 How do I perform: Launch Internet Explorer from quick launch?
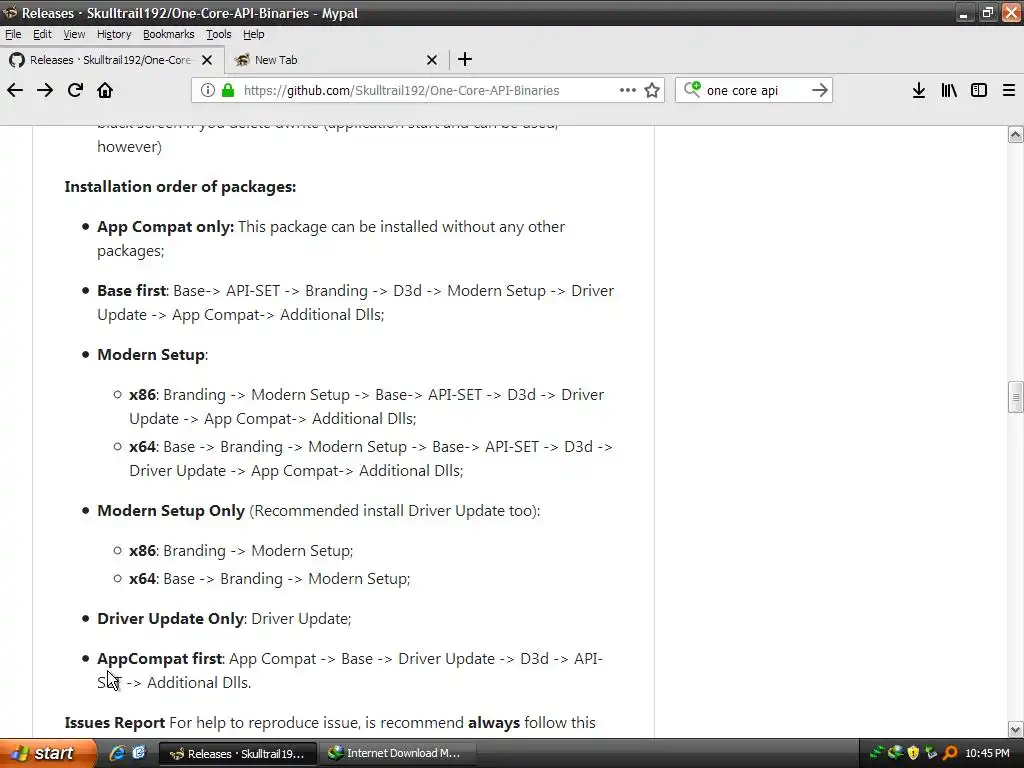117,753
